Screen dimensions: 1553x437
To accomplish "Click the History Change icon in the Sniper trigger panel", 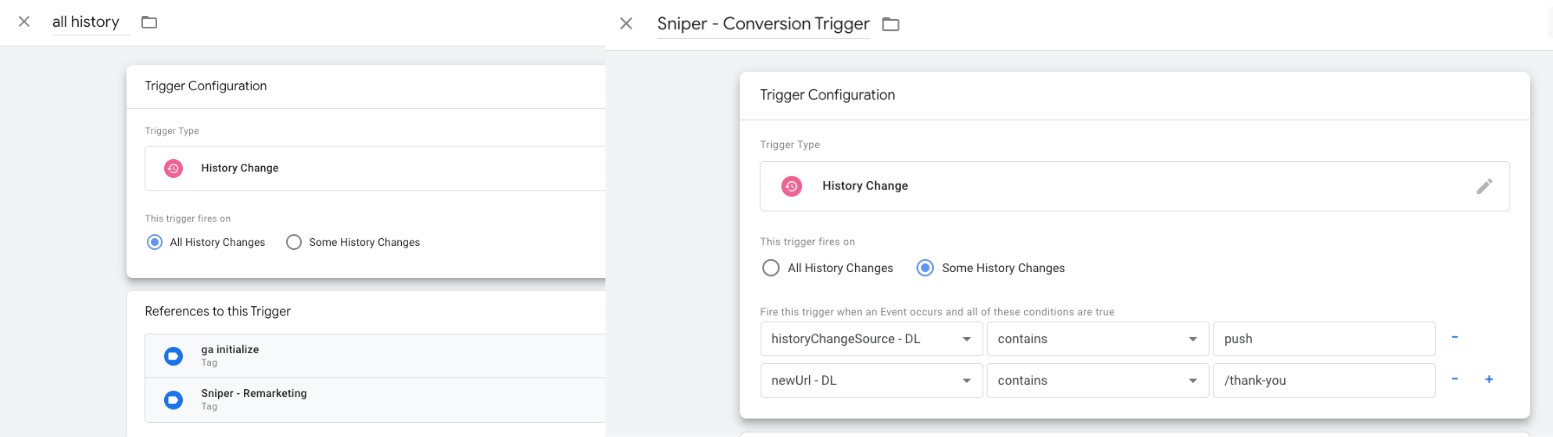I will tap(791, 186).
